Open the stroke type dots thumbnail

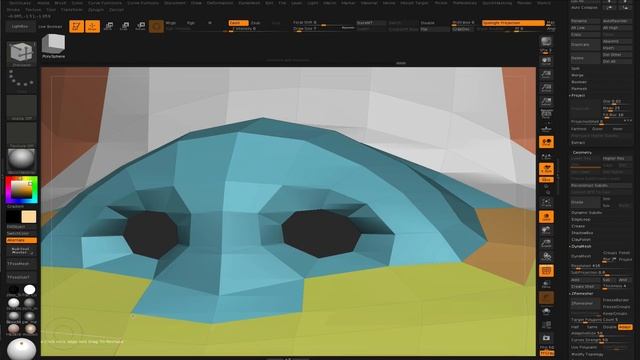point(21,80)
